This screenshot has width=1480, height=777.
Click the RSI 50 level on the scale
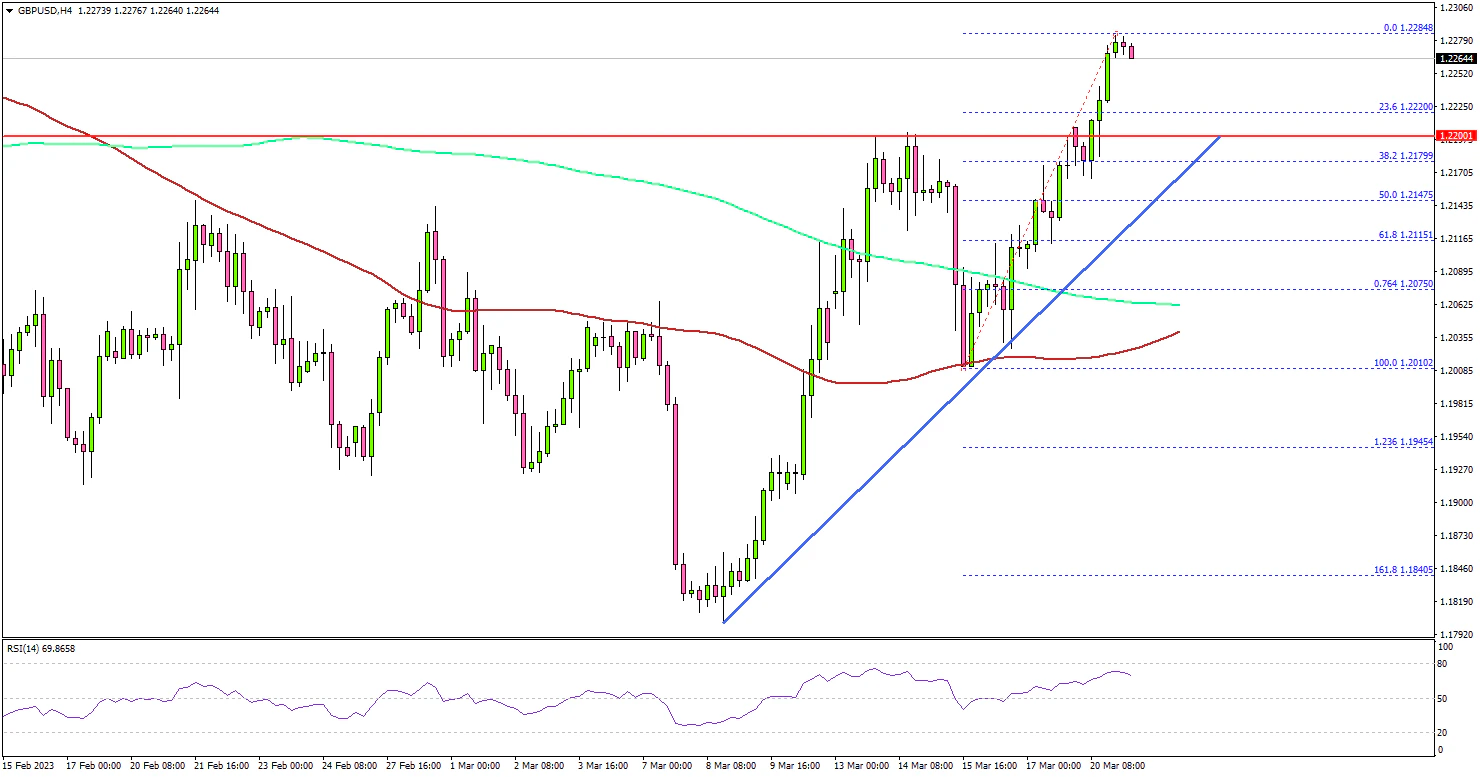1441,698
